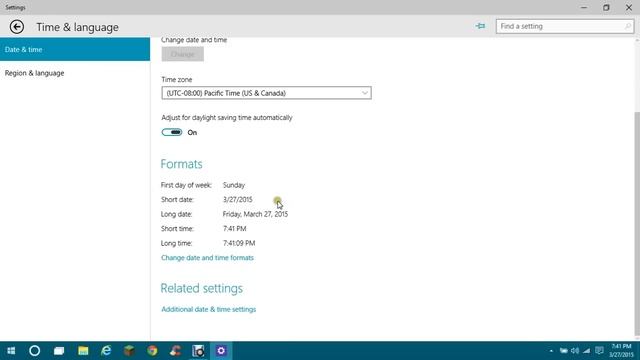Open Additional date & time settings link
Viewport: 640px width, 360px height.
209,309
